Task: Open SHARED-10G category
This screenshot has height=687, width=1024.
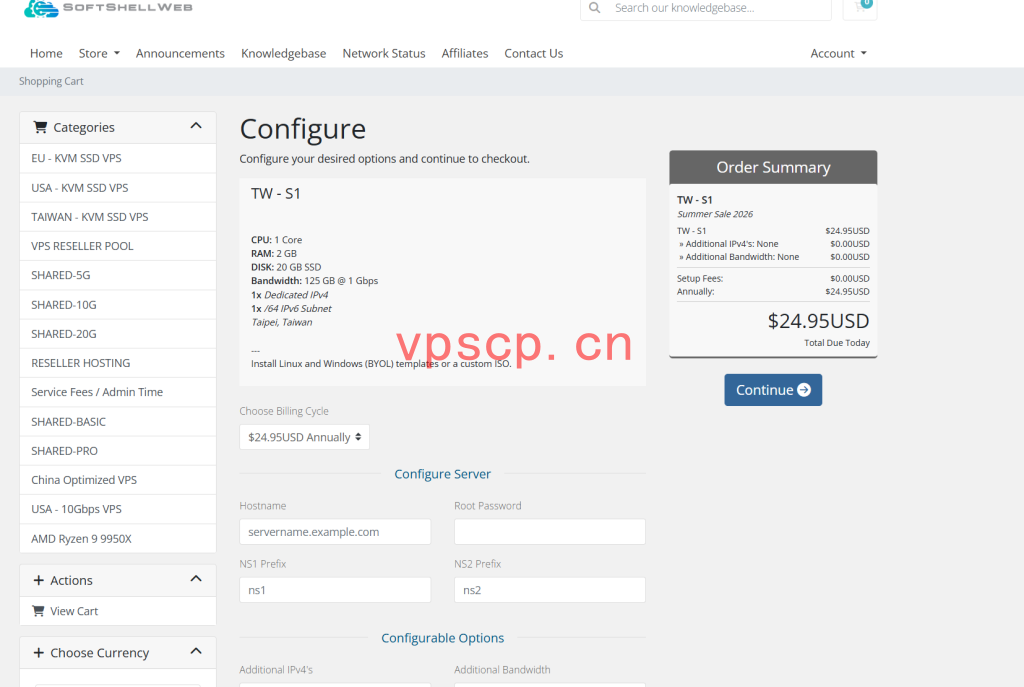Action: pos(118,304)
